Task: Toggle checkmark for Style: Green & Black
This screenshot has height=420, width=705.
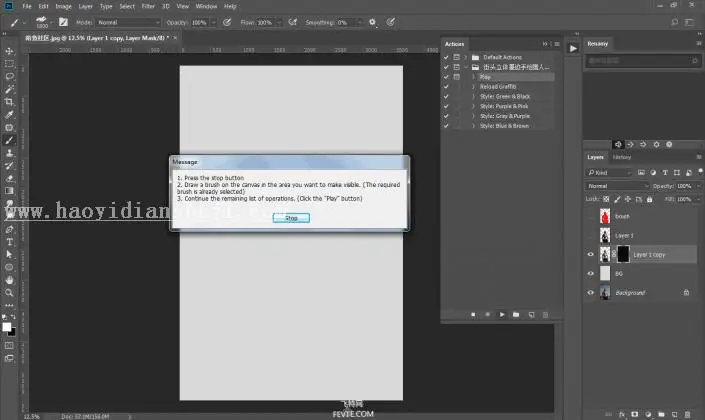Action: [x=446, y=96]
